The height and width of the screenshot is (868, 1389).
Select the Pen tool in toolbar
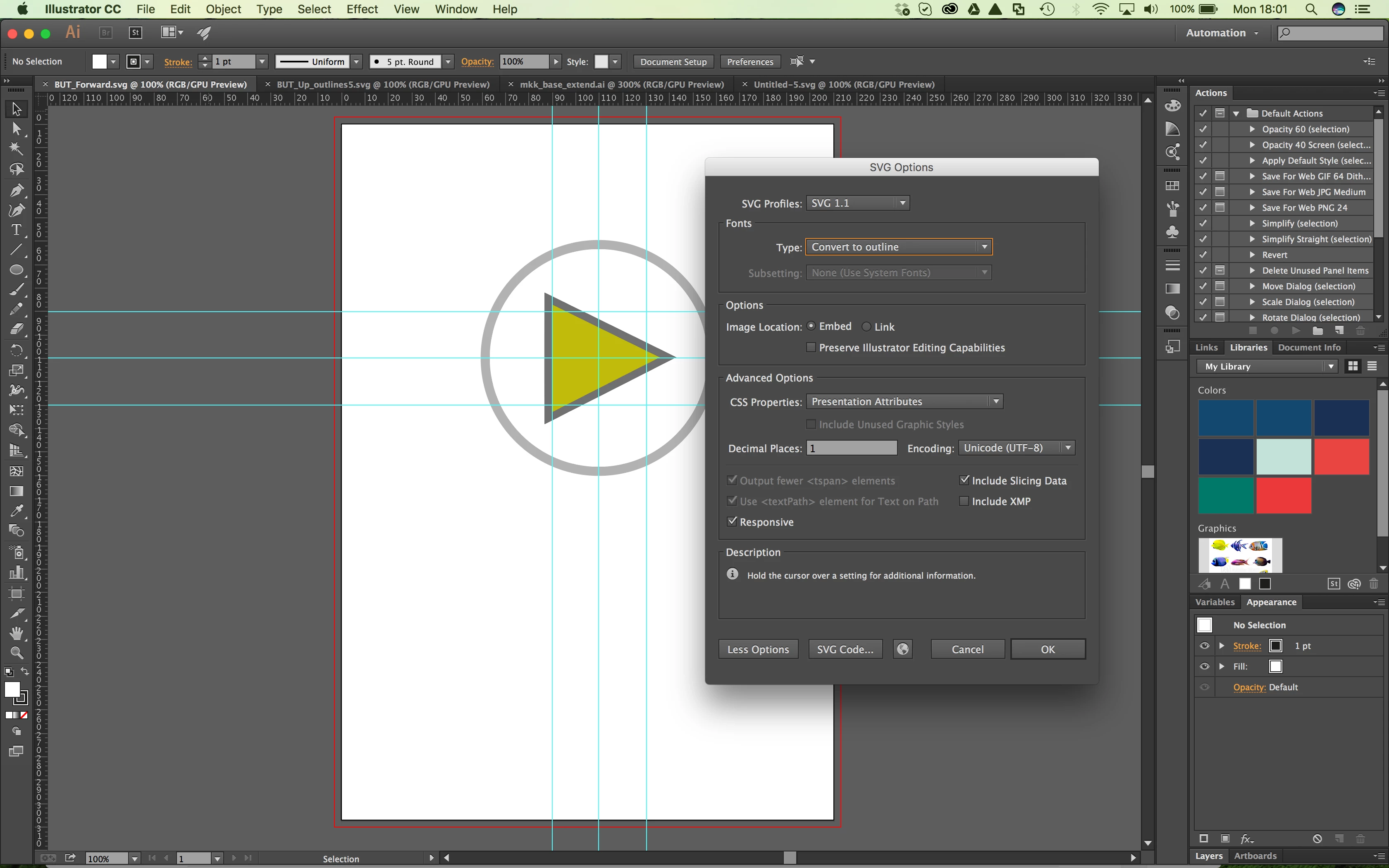point(17,190)
